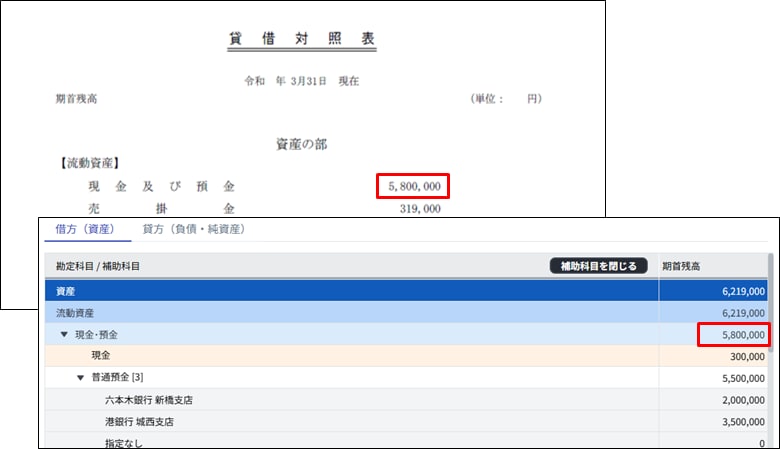Image resolution: width=780 pixels, height=449 pixels.
Task: Switch to the 借方（資産） tab
Action: coord(87,229)
